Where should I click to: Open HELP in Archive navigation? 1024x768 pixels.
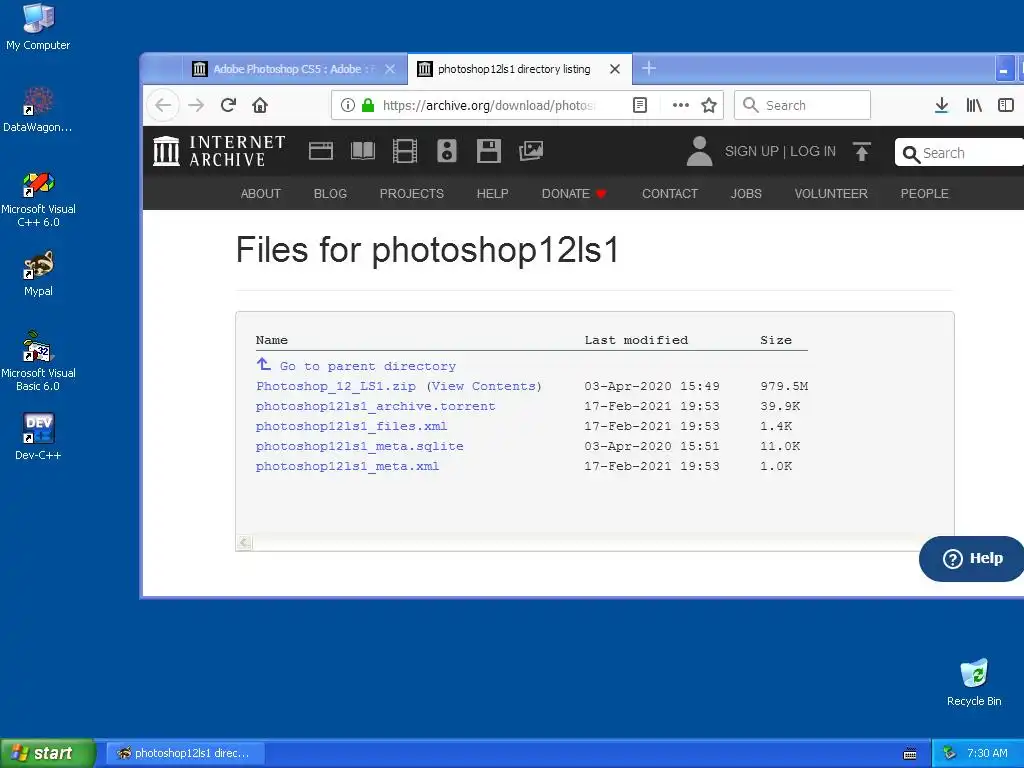(x=492, y=193)
